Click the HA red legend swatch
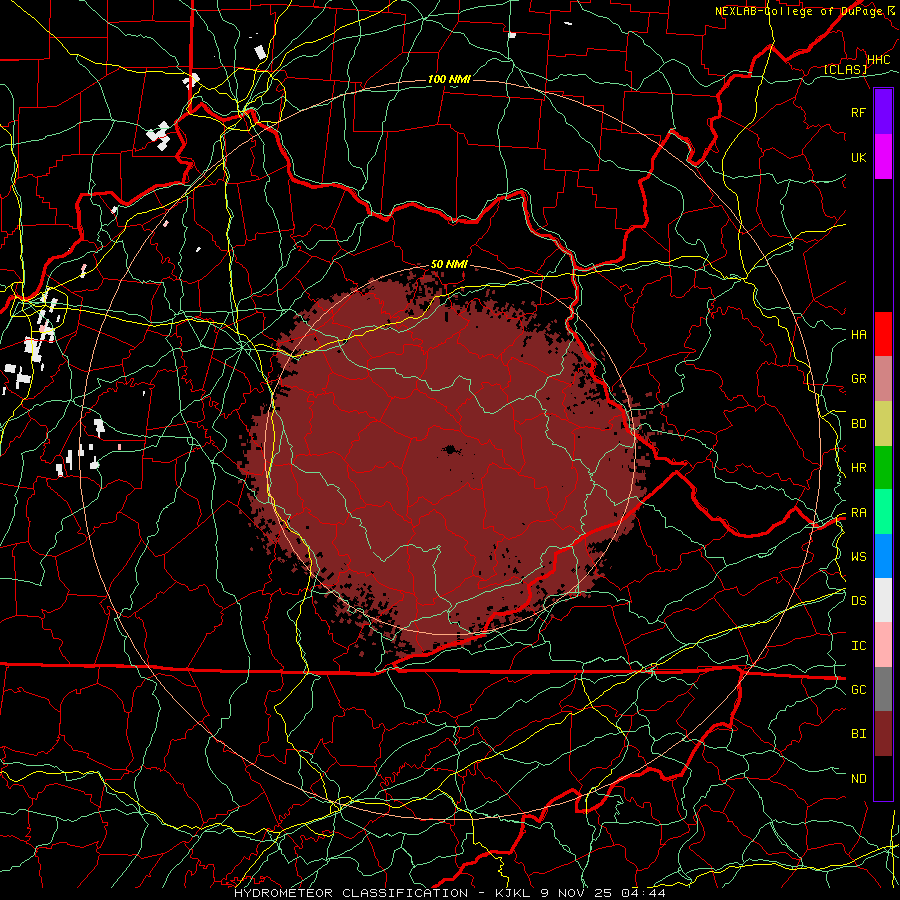This screenshot has height=900, width=900. click(883, 334)
